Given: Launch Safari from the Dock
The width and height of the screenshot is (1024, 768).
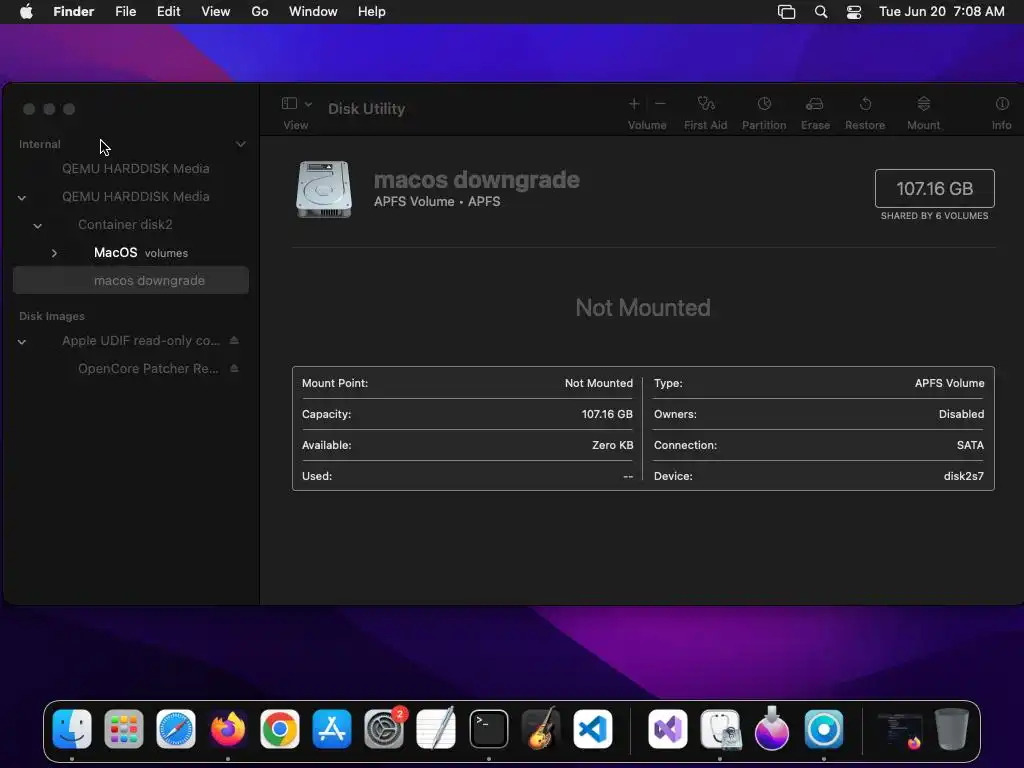Looking at the screenshot, I should 176,729.
